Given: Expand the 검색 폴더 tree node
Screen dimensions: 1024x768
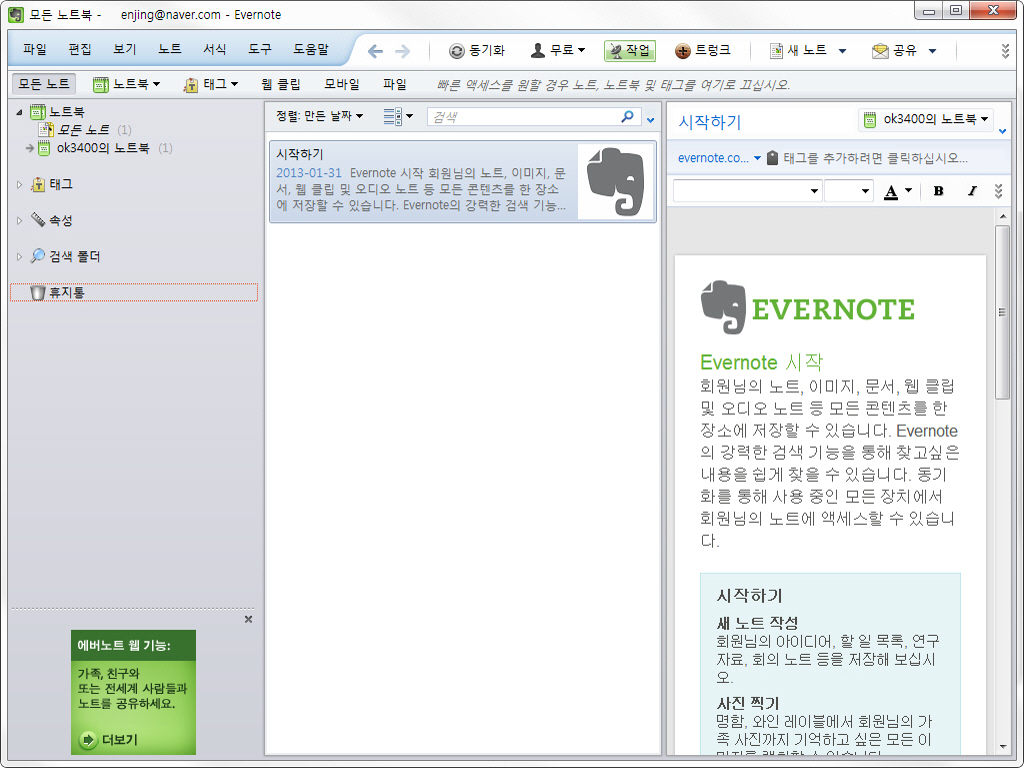Looking at the screenshot, I should click(x=20, y=257).
